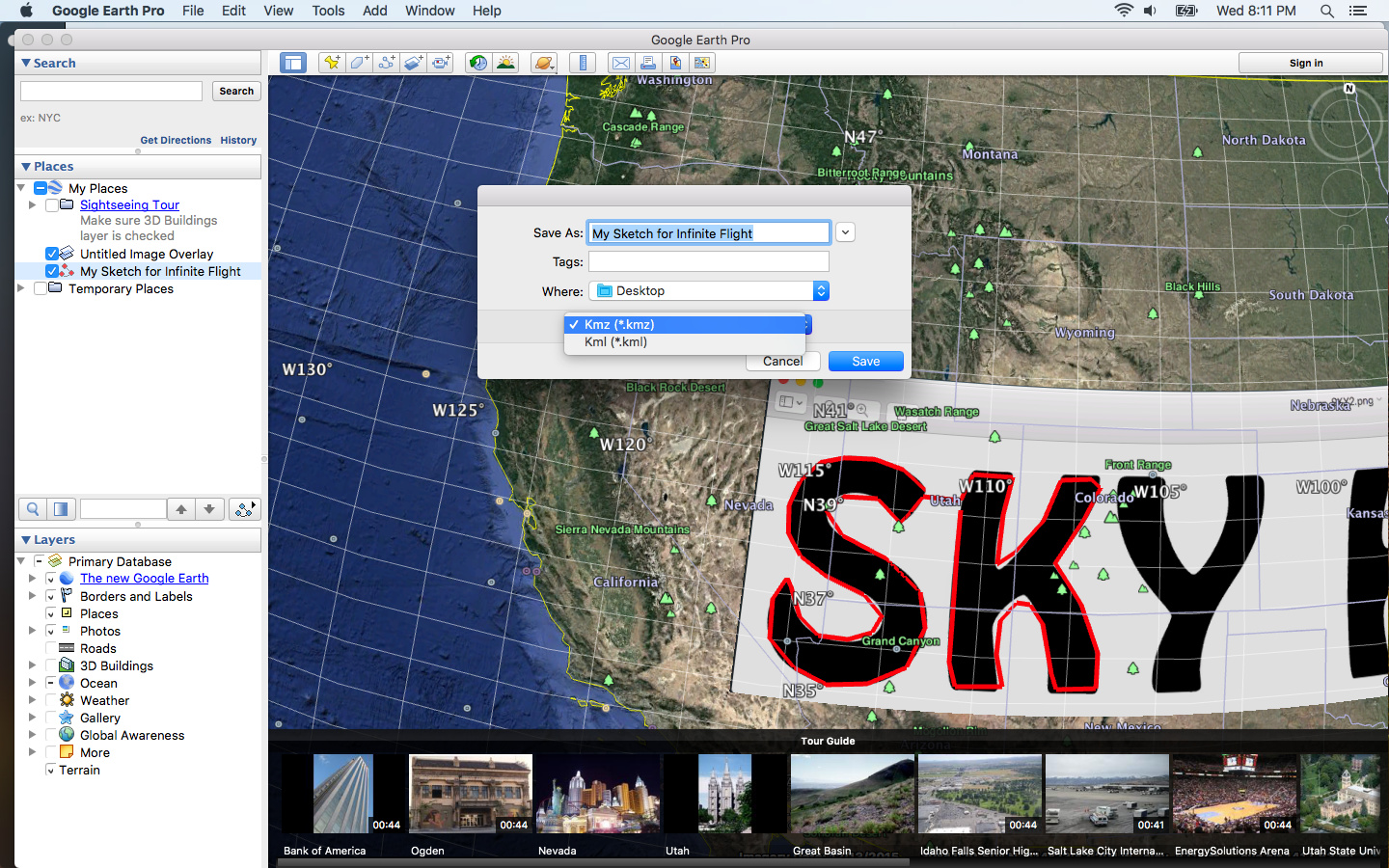Image resolution: width=1389 pixels, height=868 pixels.
Task: Click the Save As filename field
Action: (709, 232)
